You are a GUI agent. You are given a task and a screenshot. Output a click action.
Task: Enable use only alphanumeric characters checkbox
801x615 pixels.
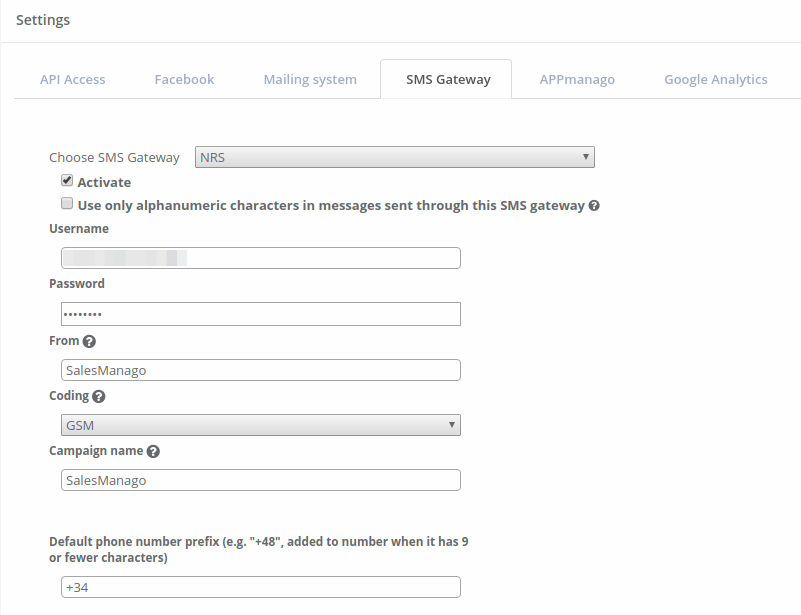(x=67, y=204)
